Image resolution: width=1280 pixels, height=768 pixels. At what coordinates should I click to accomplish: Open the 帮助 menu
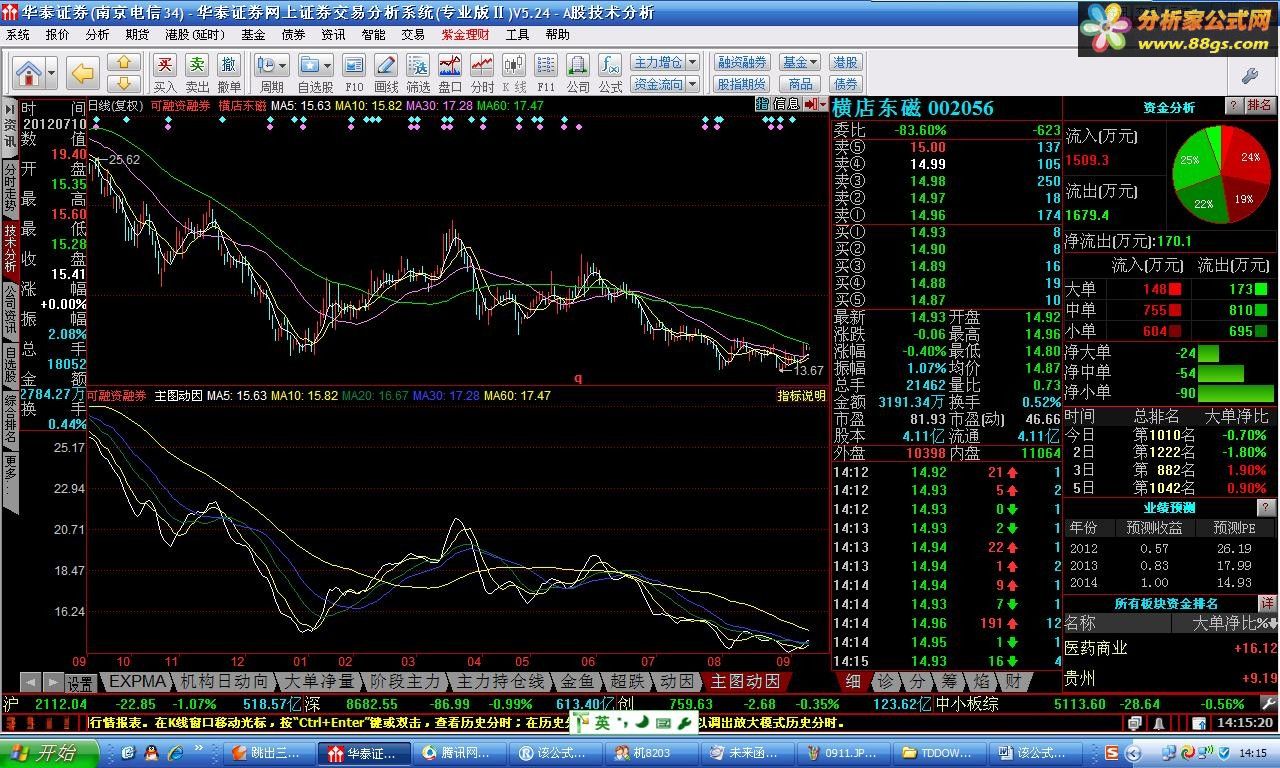557,34
